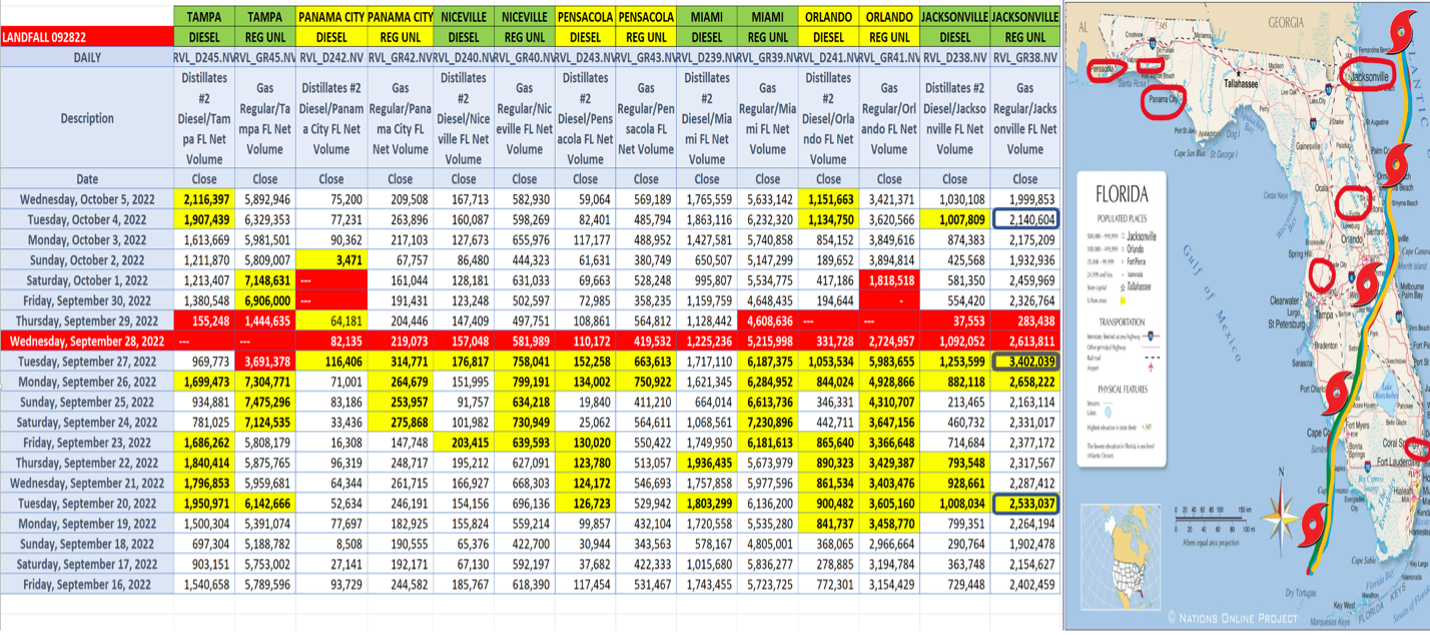Screen dimensions: 1430x635
Task: Select the 1,151,663 Orlando diesel cell
Action: click(x=828, y=199)
